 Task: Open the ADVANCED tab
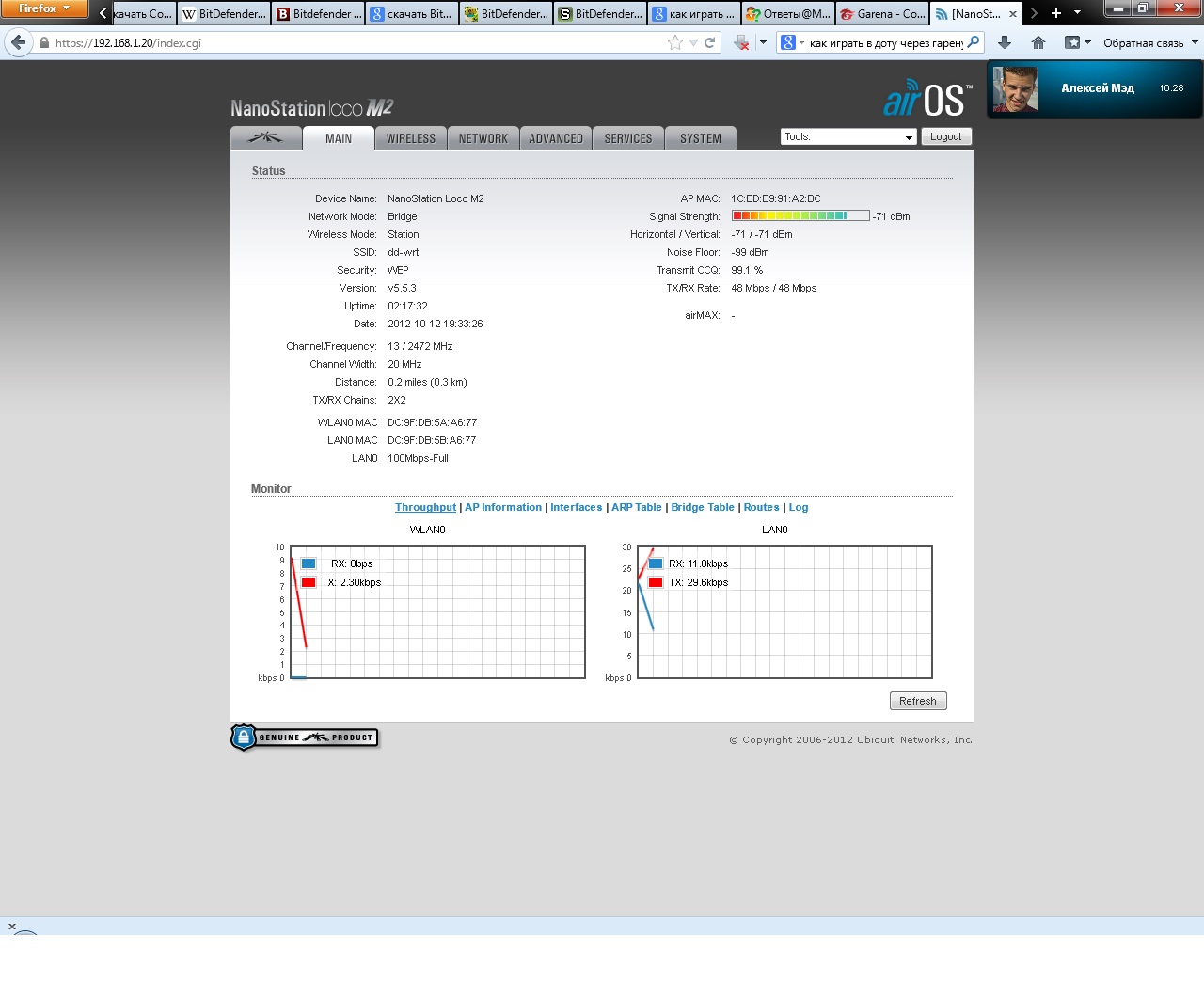pyautogui.click(x=556, y=138)
